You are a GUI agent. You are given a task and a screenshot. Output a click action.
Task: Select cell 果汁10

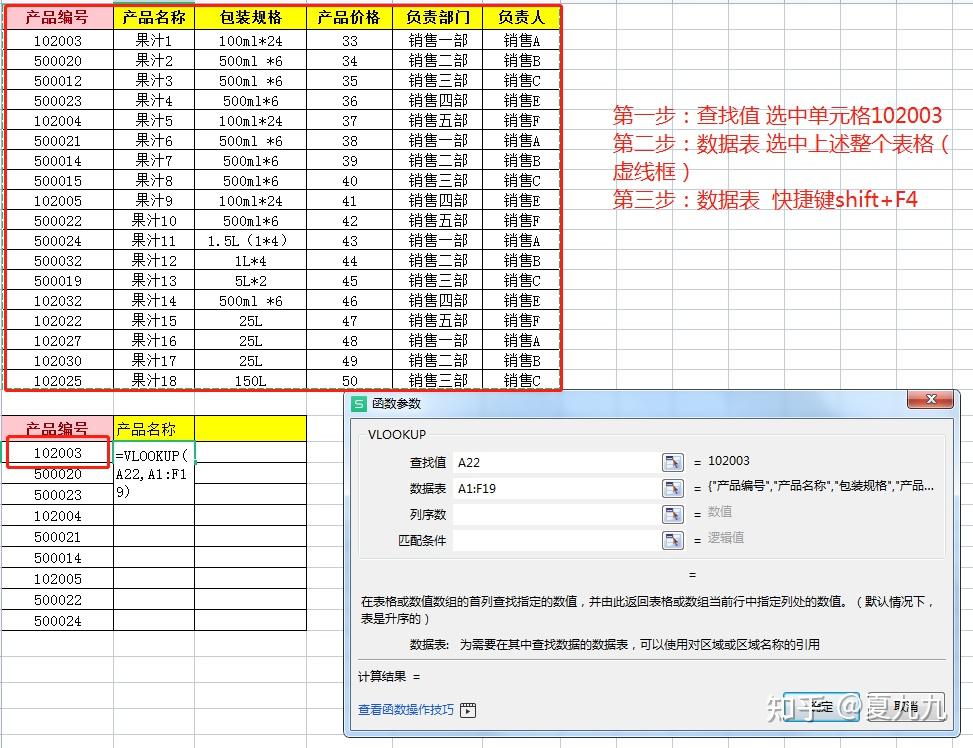coord(154,220)
